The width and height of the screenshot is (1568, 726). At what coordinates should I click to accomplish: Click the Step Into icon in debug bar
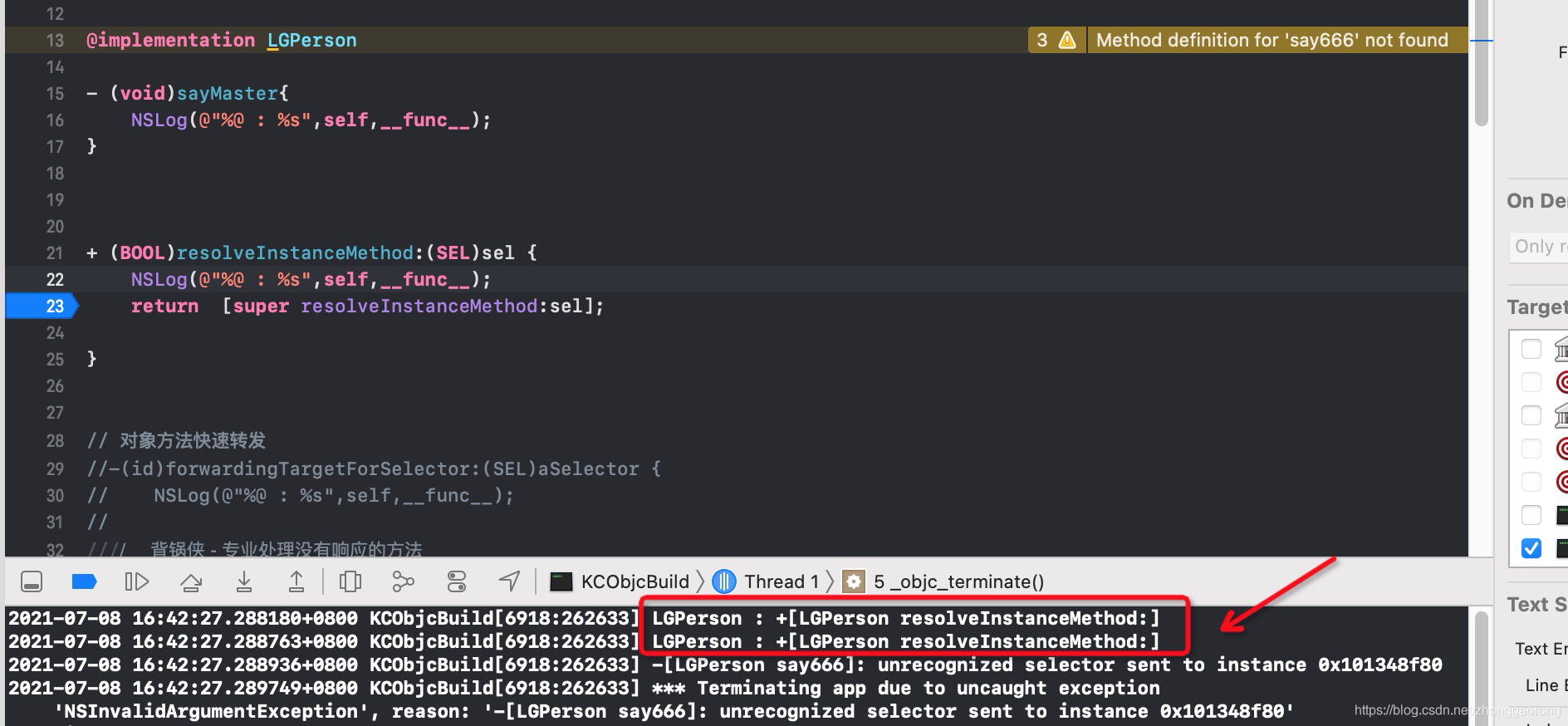pos(243,581)
